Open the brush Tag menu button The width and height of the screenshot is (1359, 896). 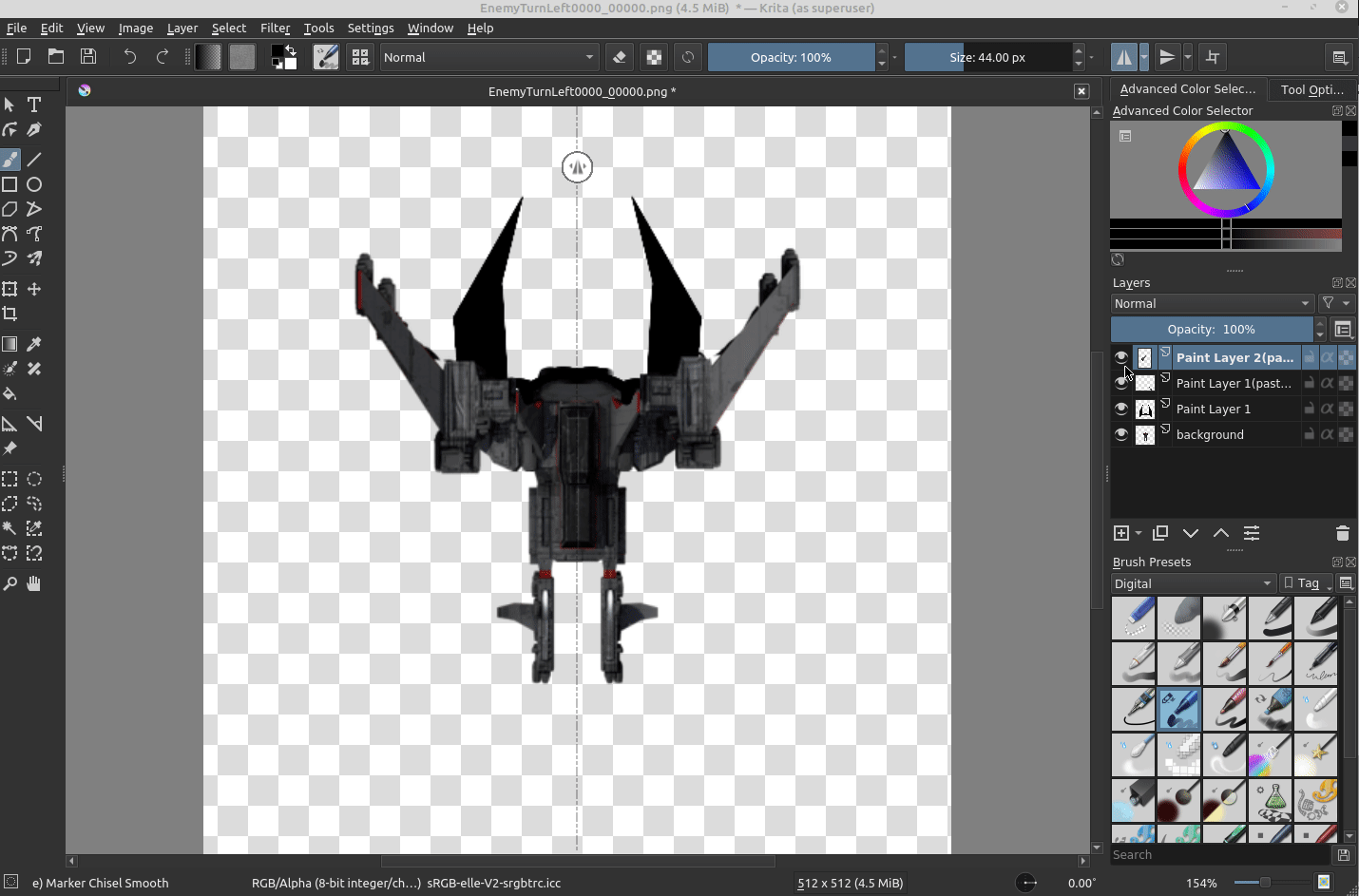1307,583
